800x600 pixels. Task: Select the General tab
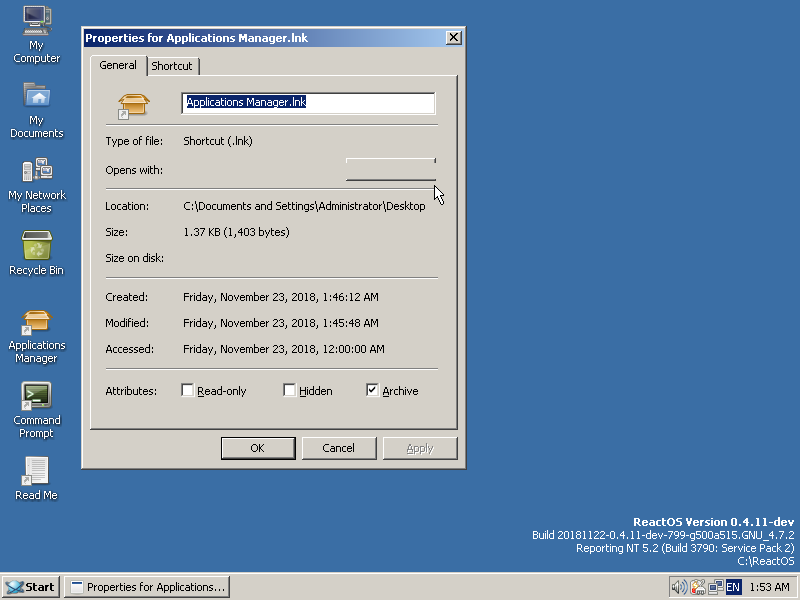click(x=118, y=65)
